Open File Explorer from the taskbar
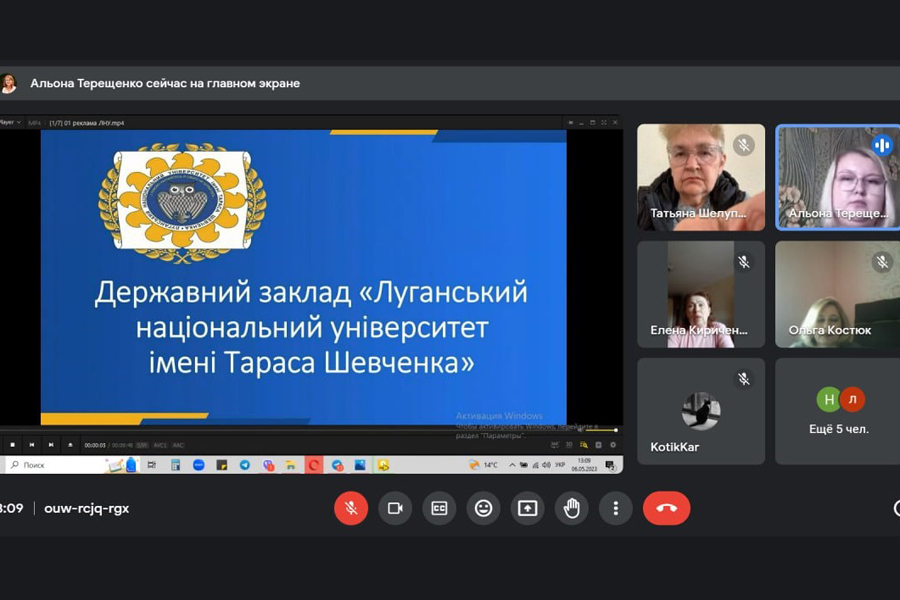 tap(291, 465)
